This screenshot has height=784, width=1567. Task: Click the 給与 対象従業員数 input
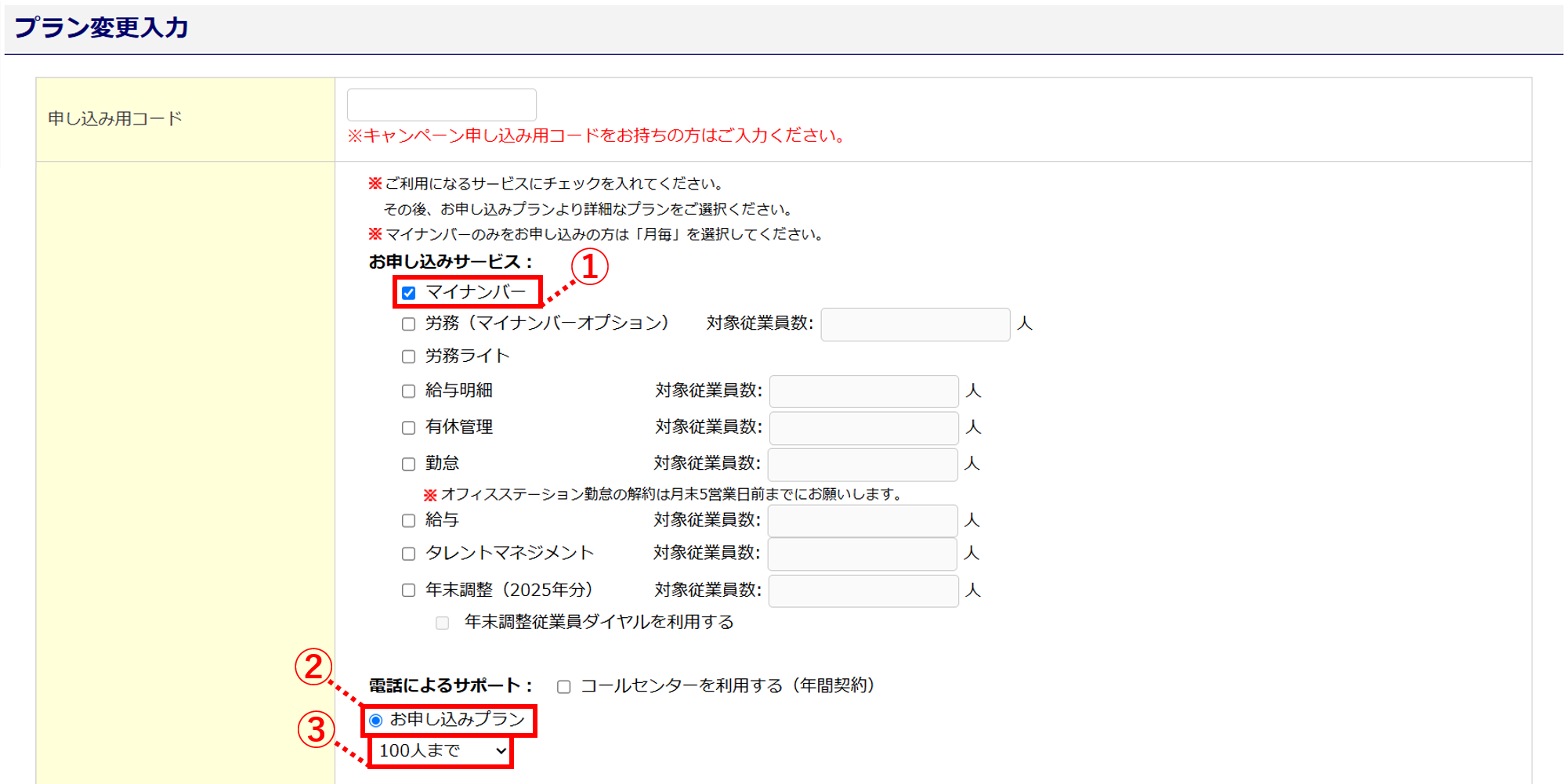(x=863, y=521)
